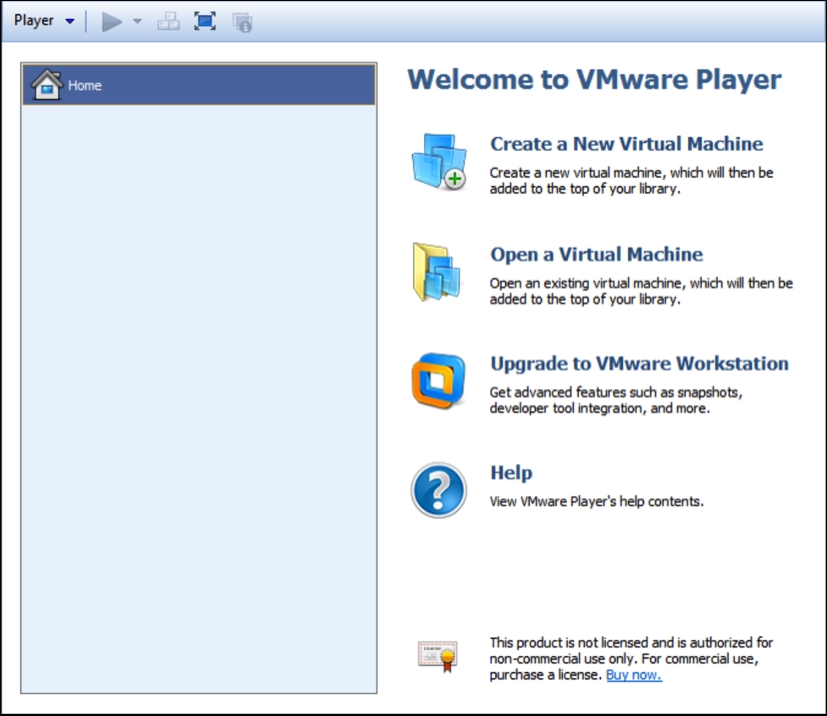Click the "Welcome to VMware Player" title

pos(594,80)
